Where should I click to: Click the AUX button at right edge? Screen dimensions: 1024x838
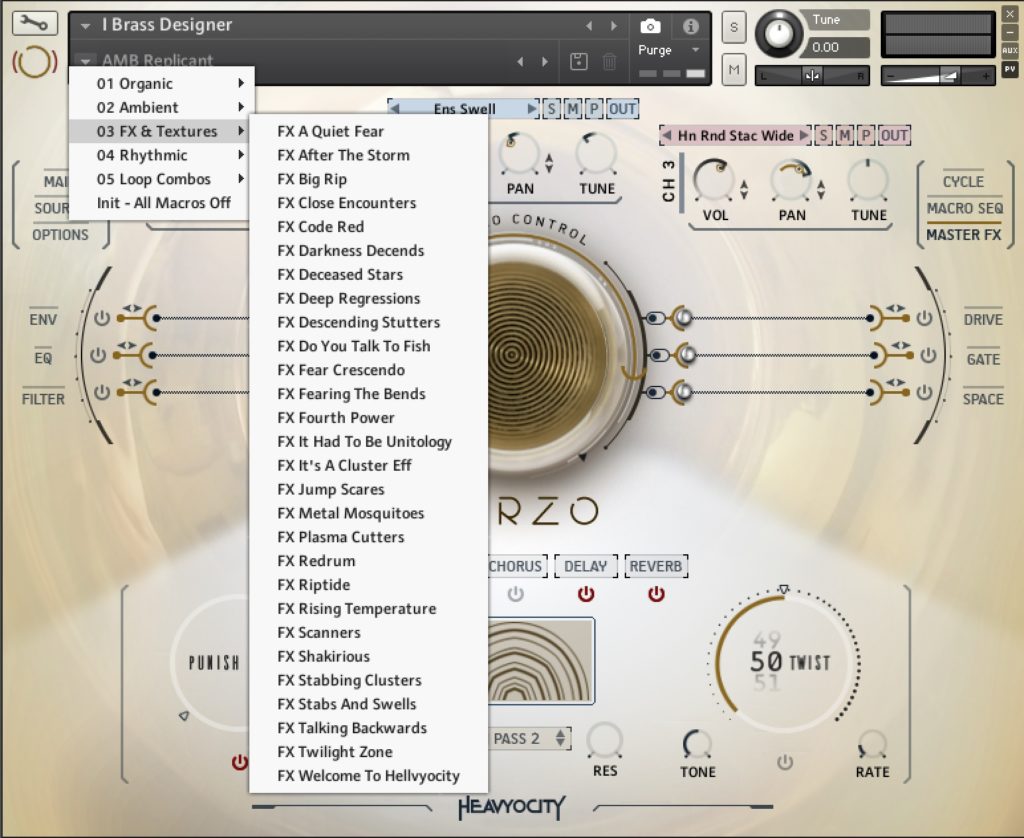click(1010, 50)
